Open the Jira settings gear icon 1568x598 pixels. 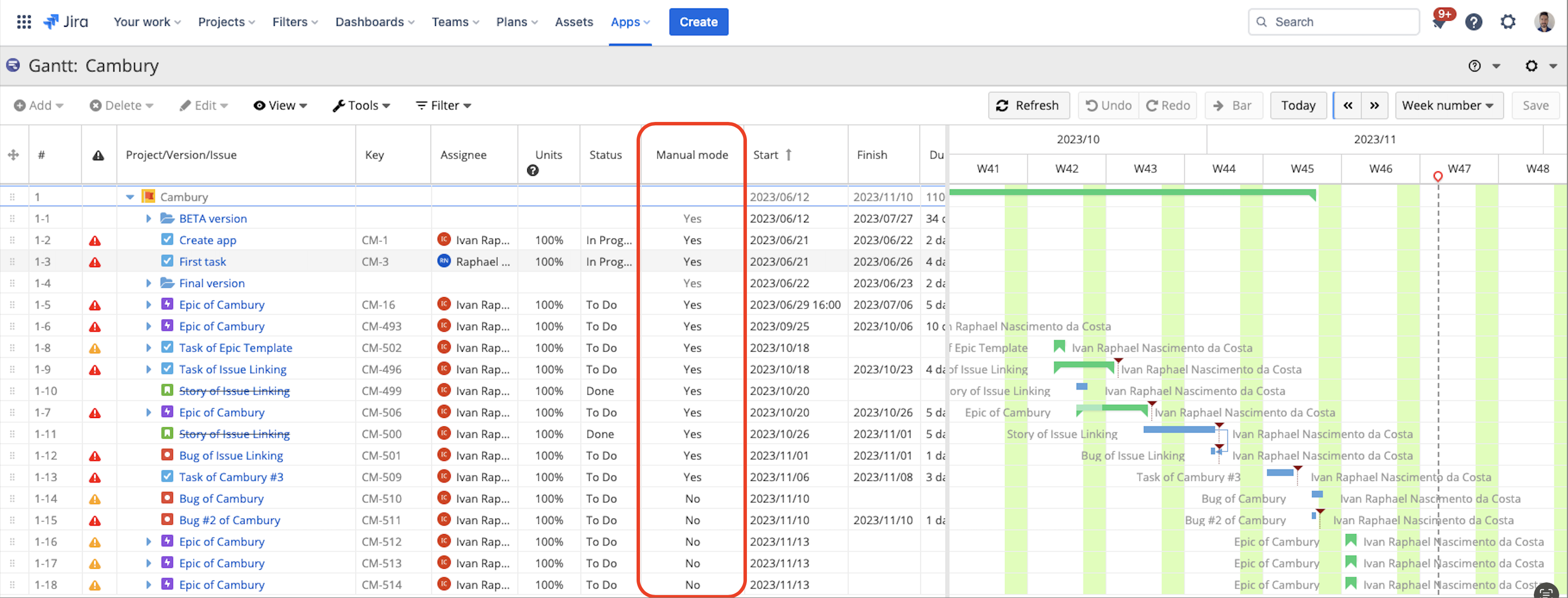[x=1508, y=21]
